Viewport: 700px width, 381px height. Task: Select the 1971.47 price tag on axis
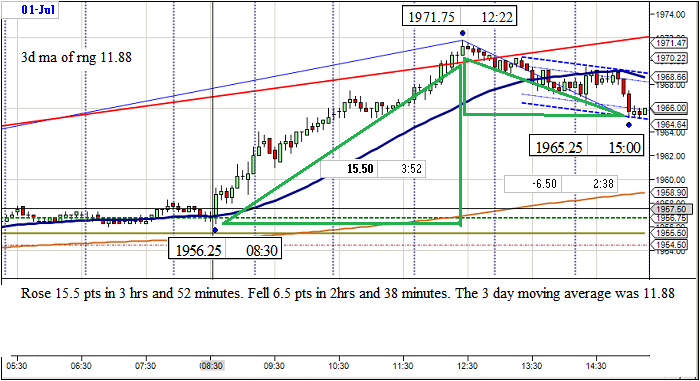point(670,43)
